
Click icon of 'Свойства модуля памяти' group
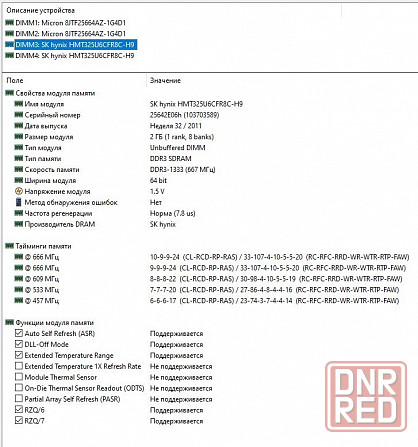click(10, 93)
